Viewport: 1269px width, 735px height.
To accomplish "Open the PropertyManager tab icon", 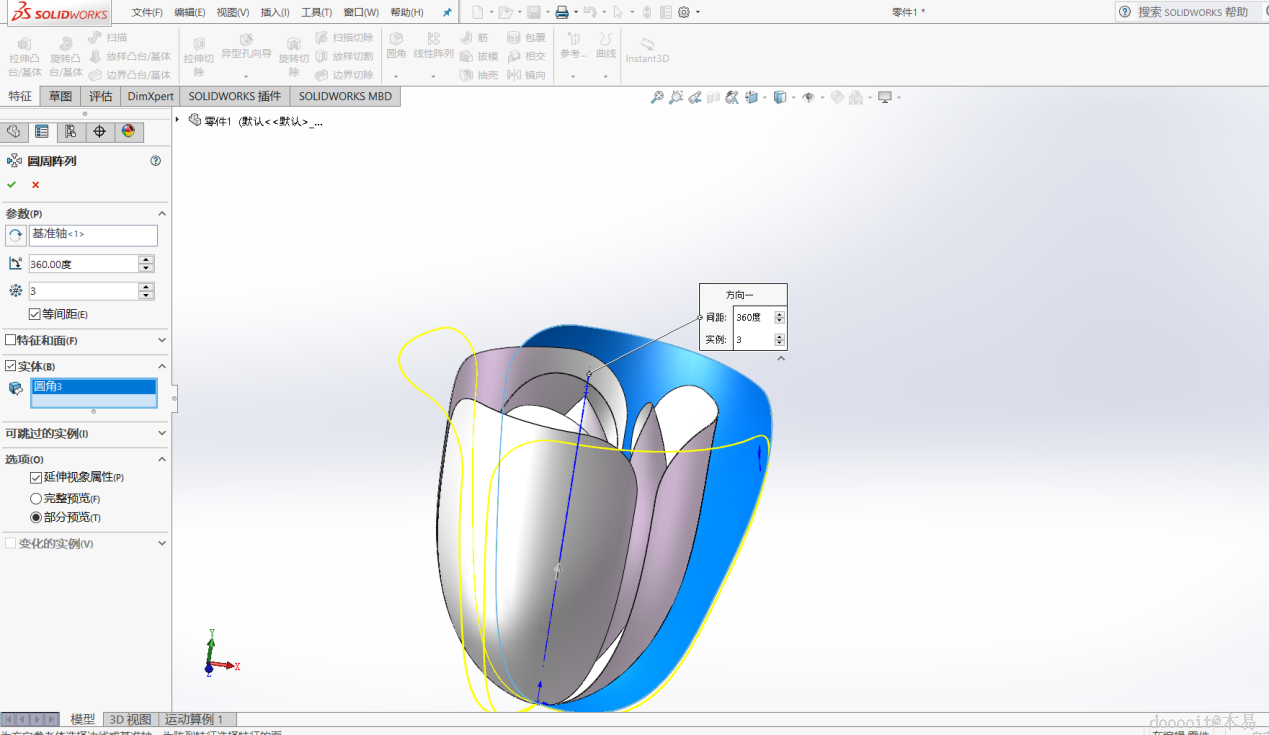I will [42, 132].
